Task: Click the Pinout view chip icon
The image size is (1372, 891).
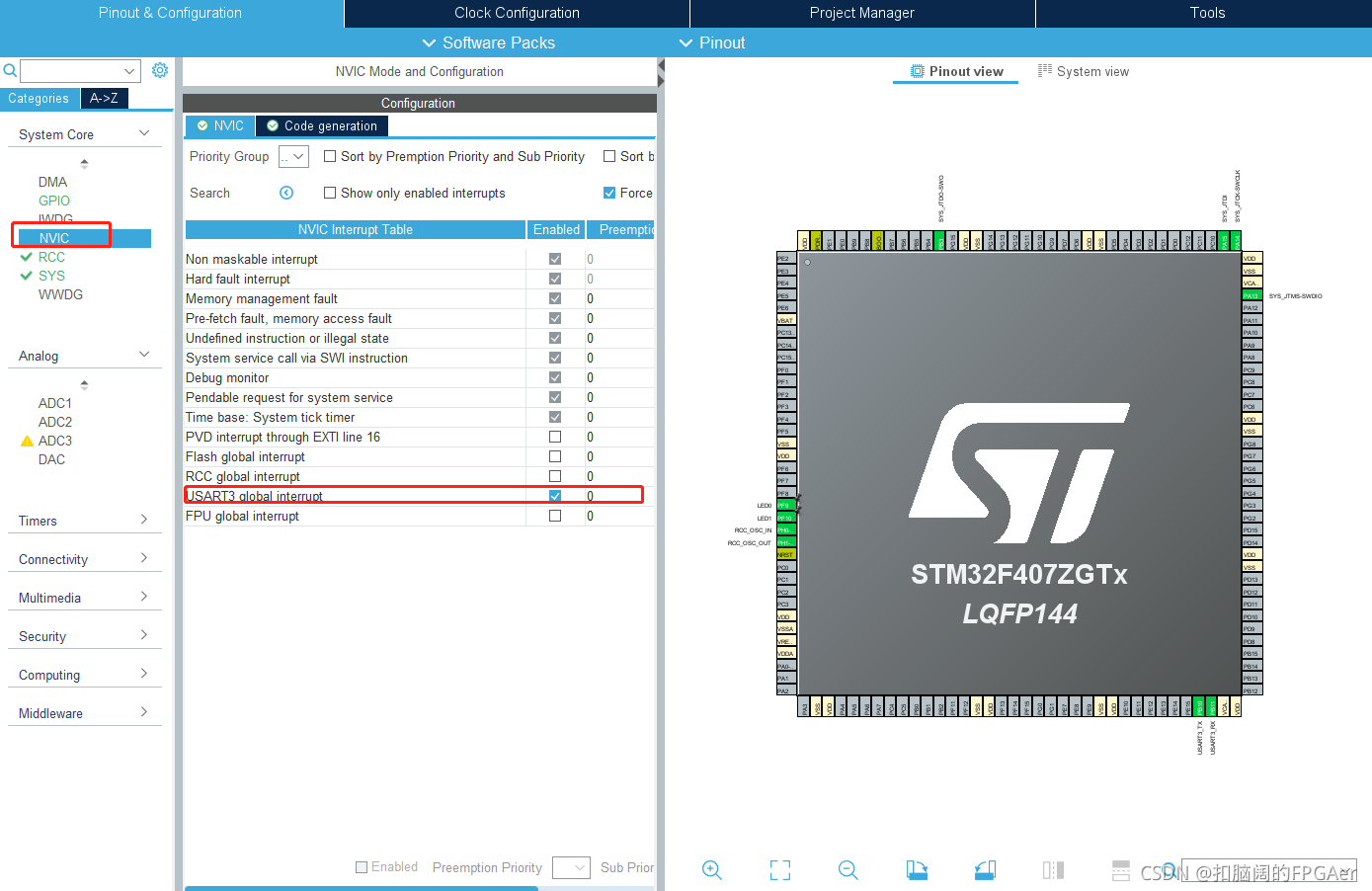Action: (918, 71)
